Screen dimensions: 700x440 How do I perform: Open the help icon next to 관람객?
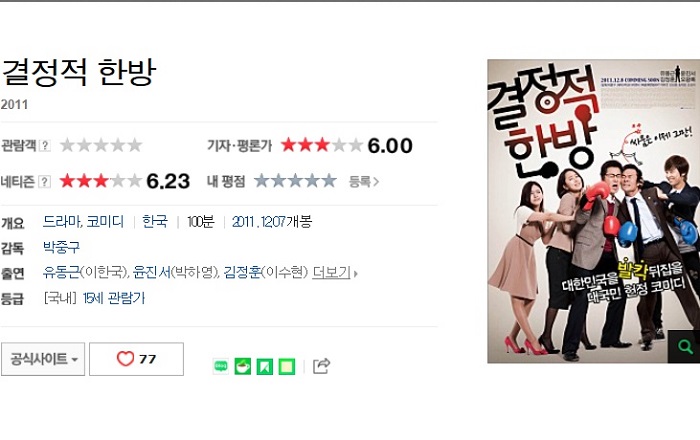click(x=45, y=145)
